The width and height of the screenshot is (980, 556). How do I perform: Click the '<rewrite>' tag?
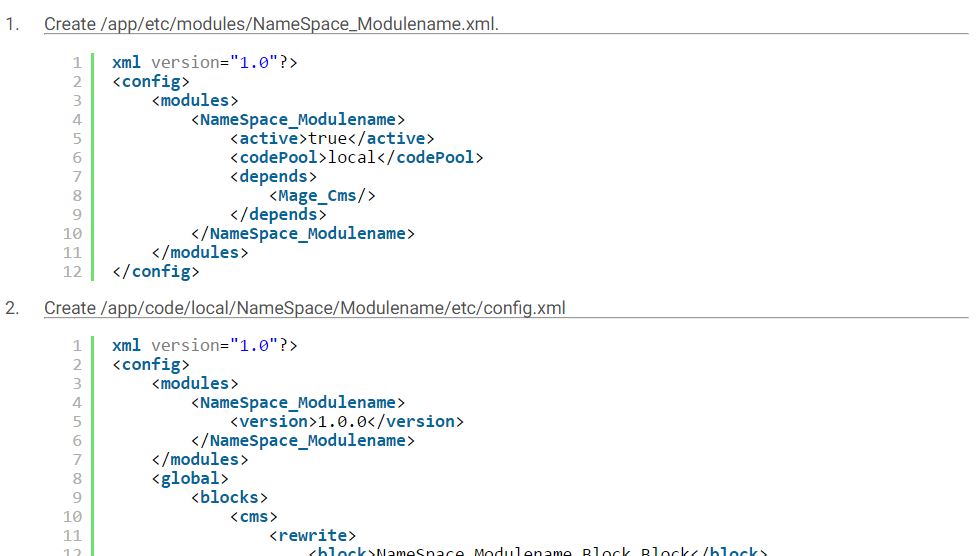coord(312,536)
